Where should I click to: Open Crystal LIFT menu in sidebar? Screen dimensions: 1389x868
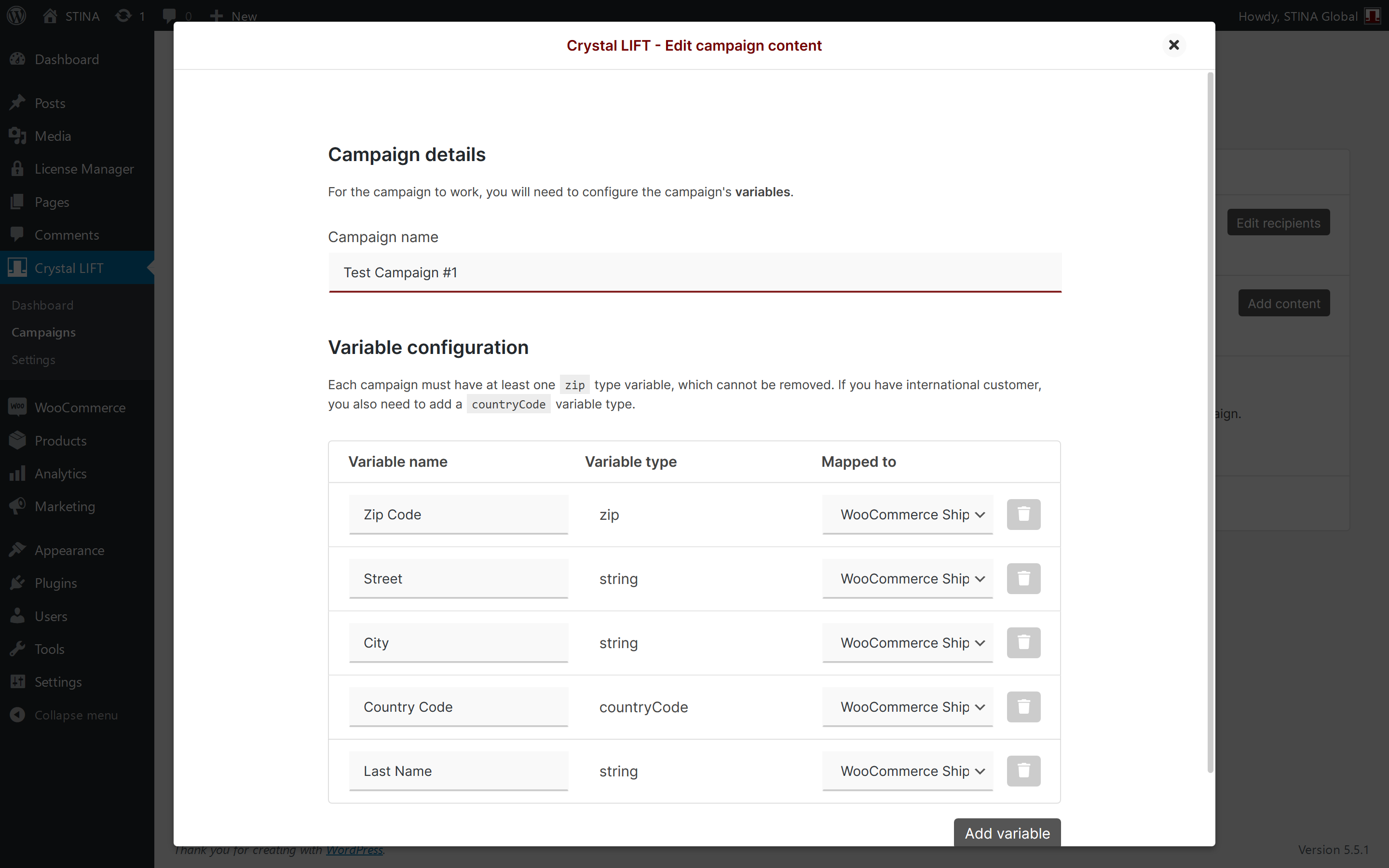77,268
